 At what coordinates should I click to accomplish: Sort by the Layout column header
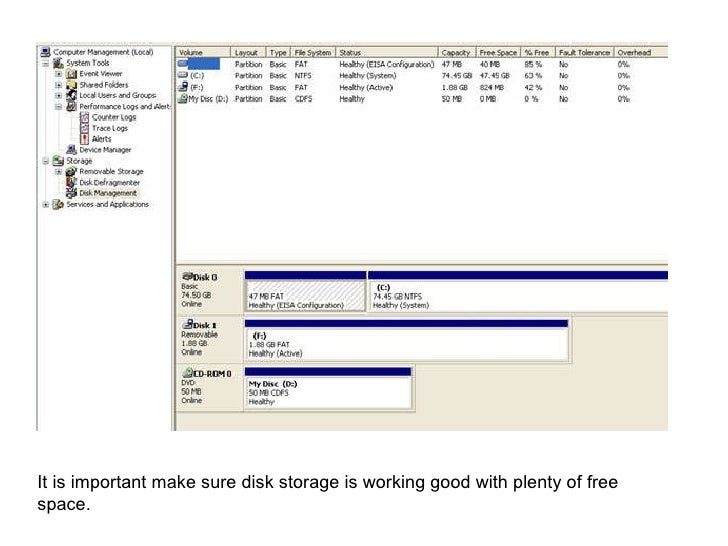pos(248,52)
